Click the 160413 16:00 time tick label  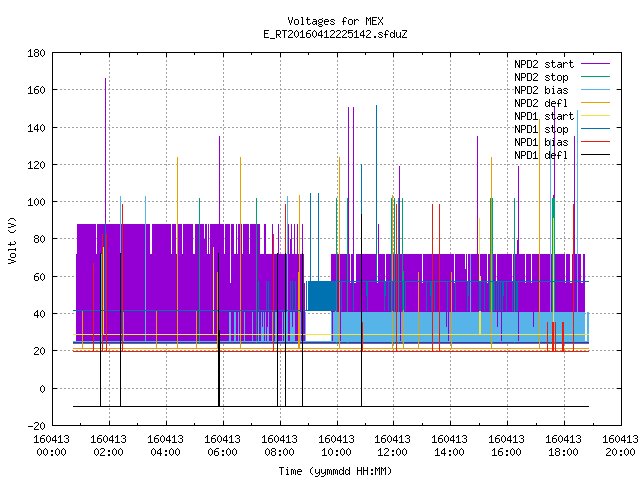click(507, 446)
